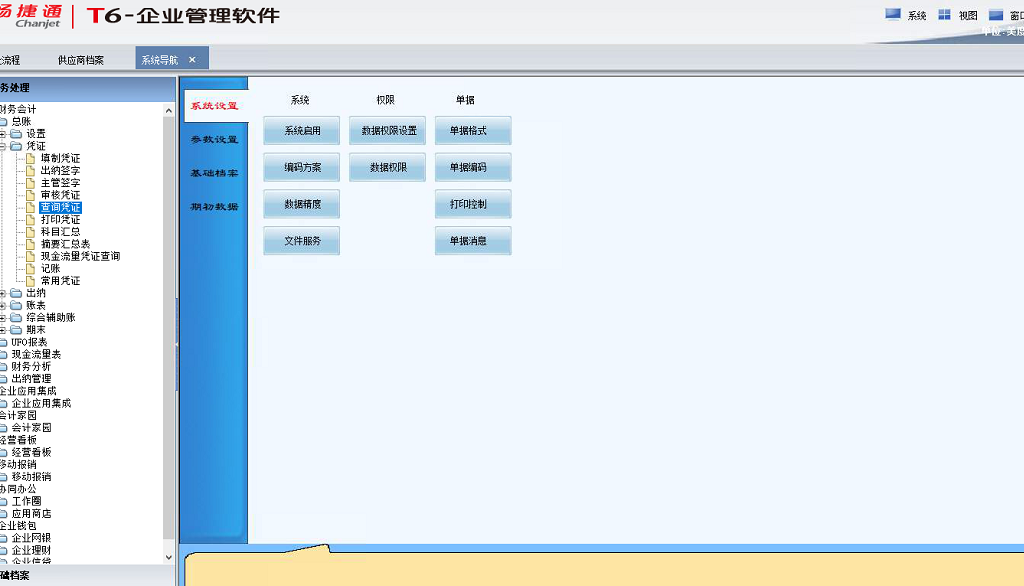1024x586 pixels.
Task: Open the 企业应用集成 child item
Action: pyautogui.click(x=41, y=403)
